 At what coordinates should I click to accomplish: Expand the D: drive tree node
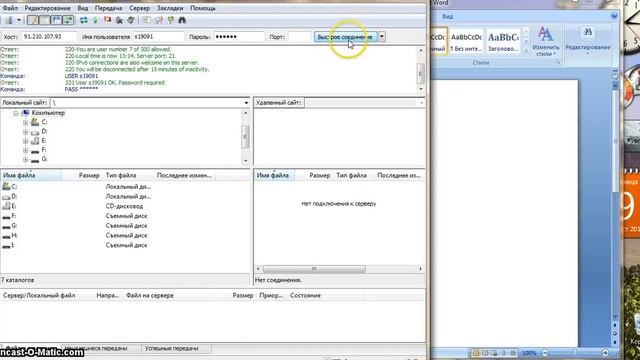pyautogui.click(x=25, y=132)
